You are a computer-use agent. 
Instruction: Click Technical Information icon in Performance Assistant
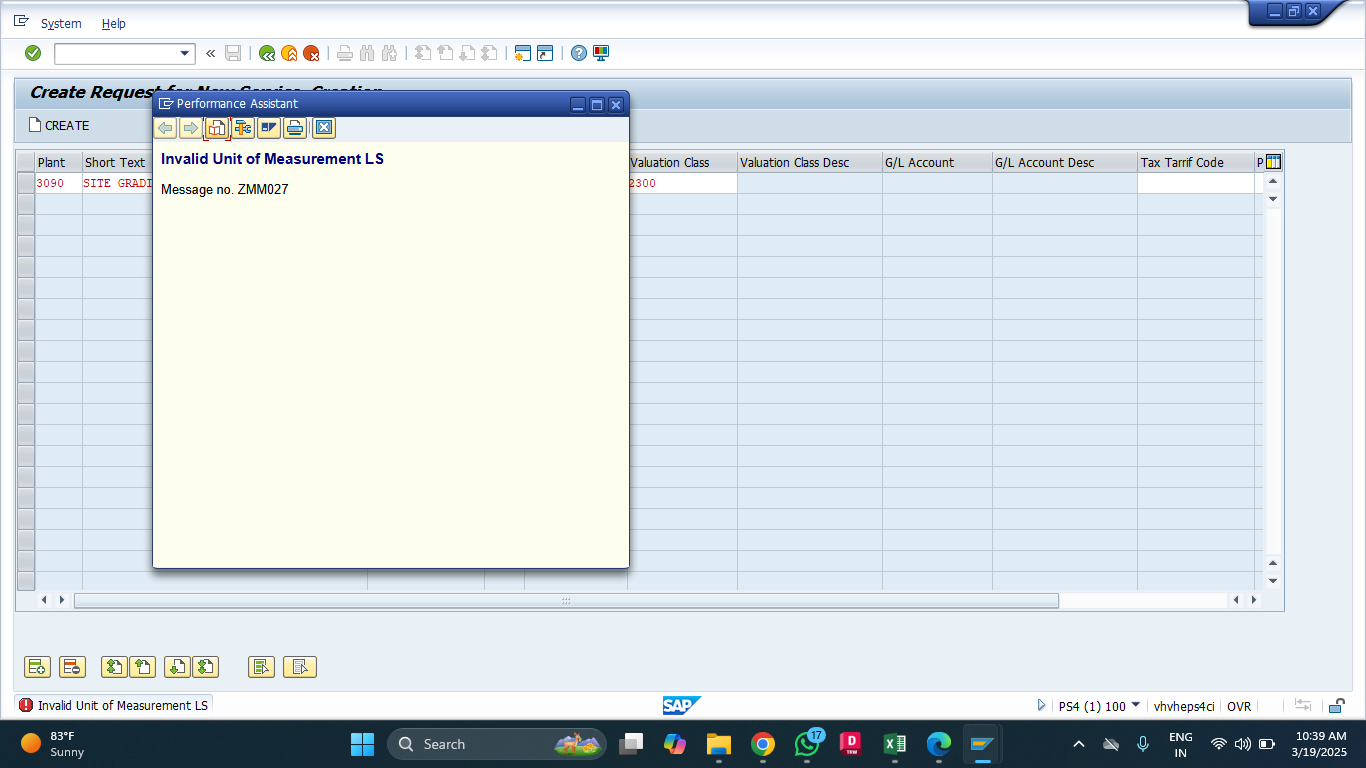pos(242,128)
